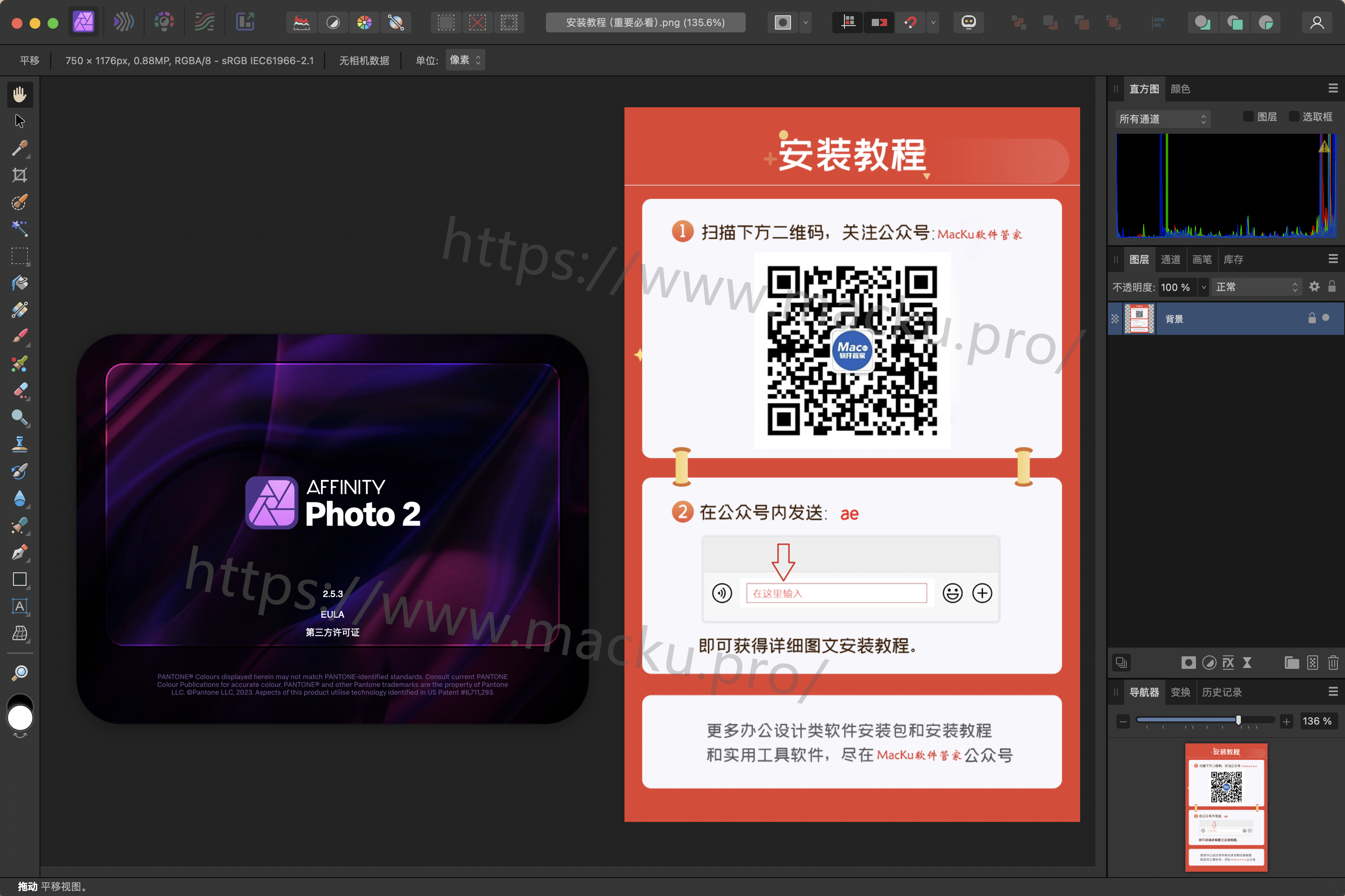Select the Paint Brush tool
Screen dimensions: 1345x896
tap(20, 337)
